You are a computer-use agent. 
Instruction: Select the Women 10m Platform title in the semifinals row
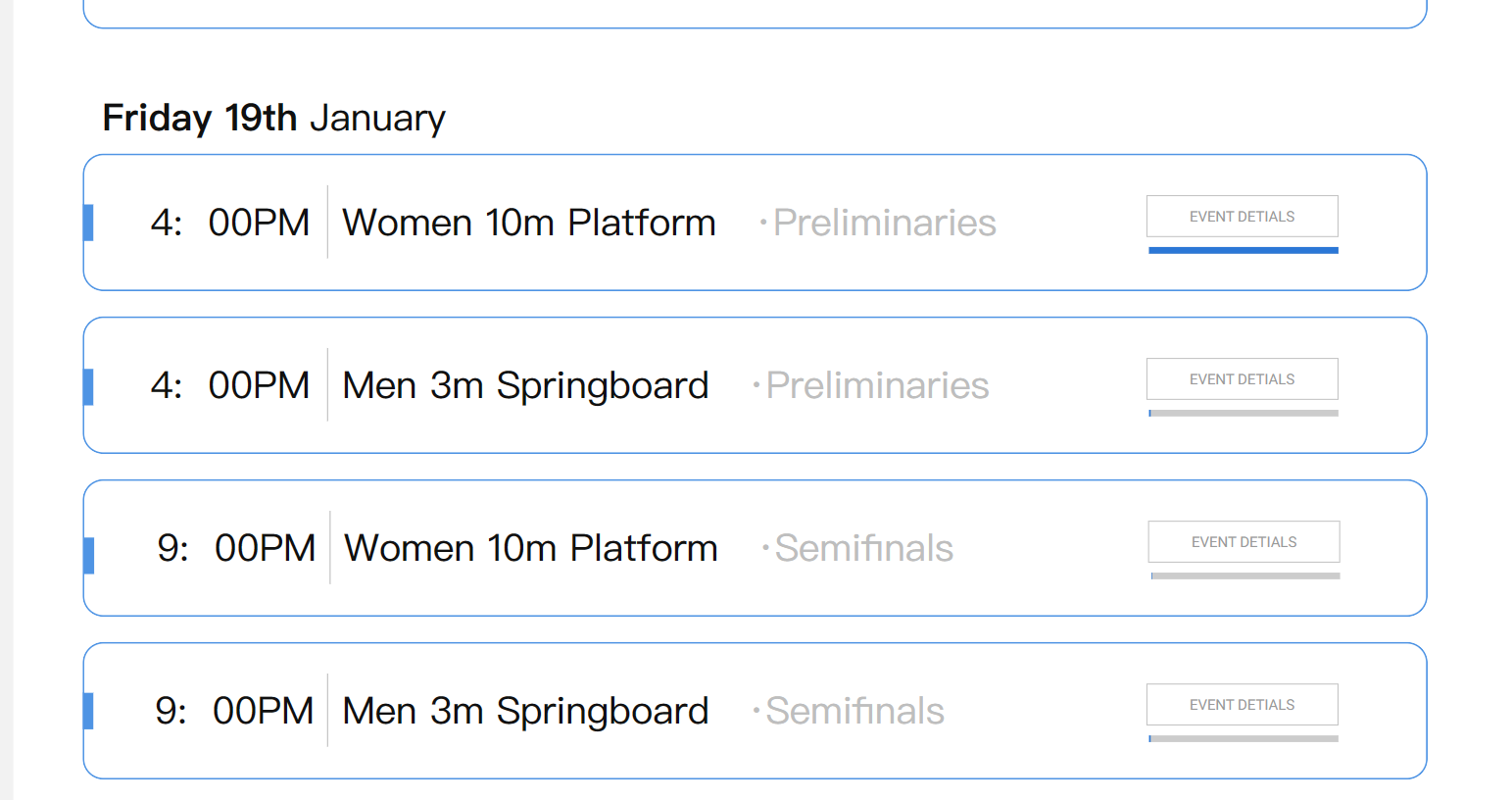coord(530,548)
